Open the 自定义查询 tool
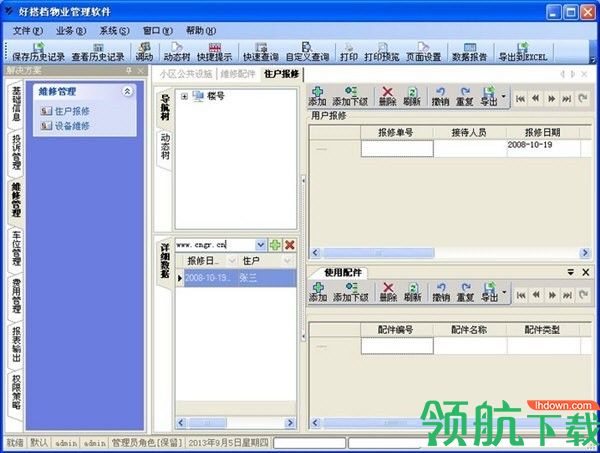600x453 pixels. (x=307, y=52)
